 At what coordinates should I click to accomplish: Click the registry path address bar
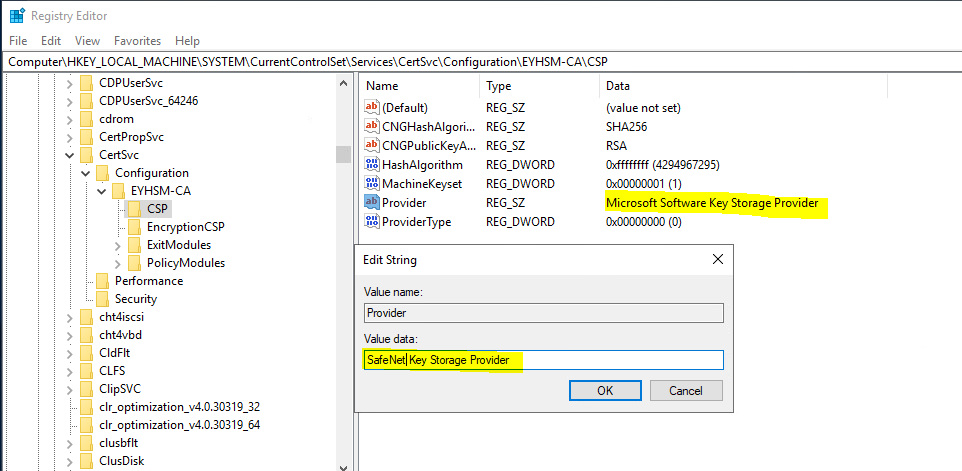(x=481, y=61)
